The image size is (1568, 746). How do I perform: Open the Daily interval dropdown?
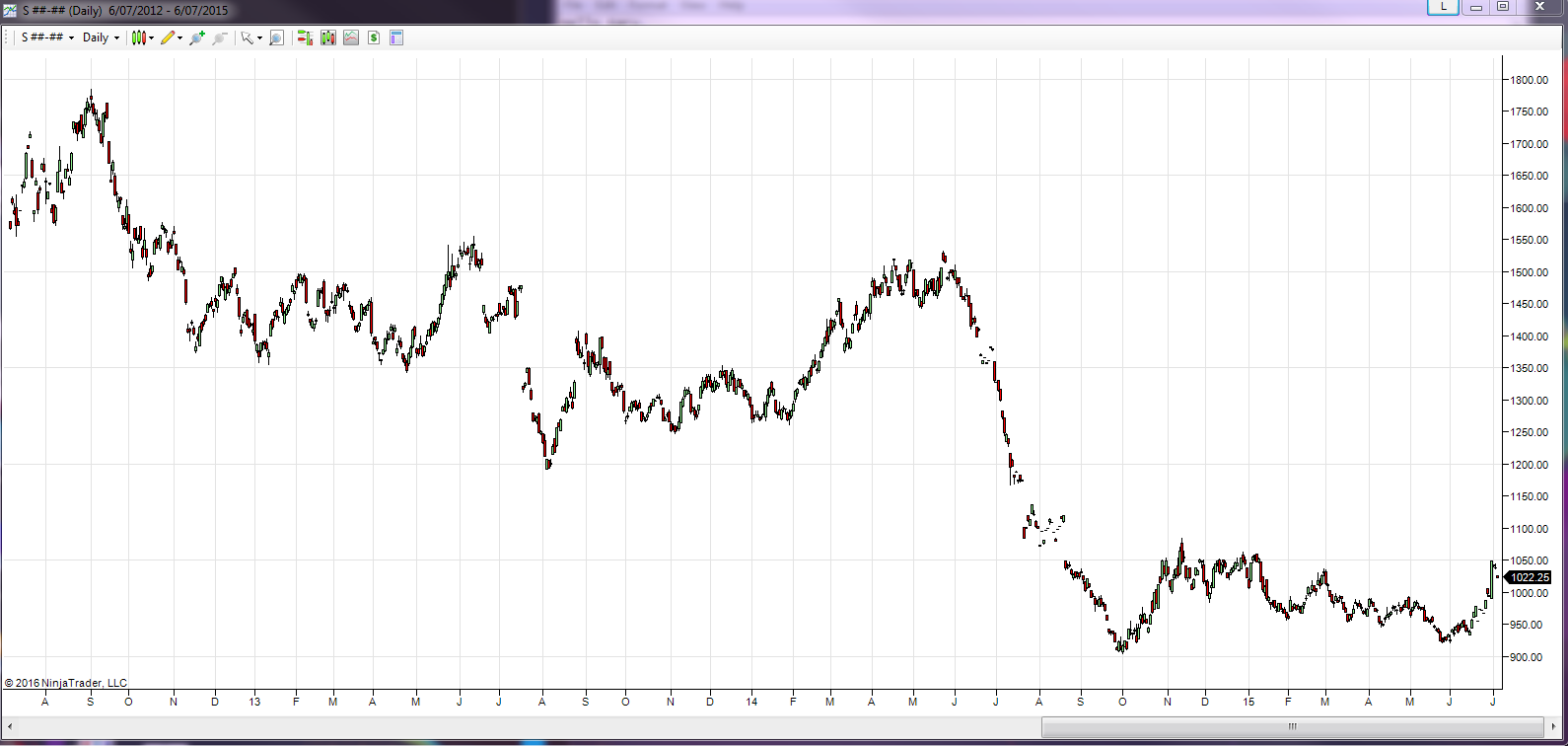coord(101,37)
